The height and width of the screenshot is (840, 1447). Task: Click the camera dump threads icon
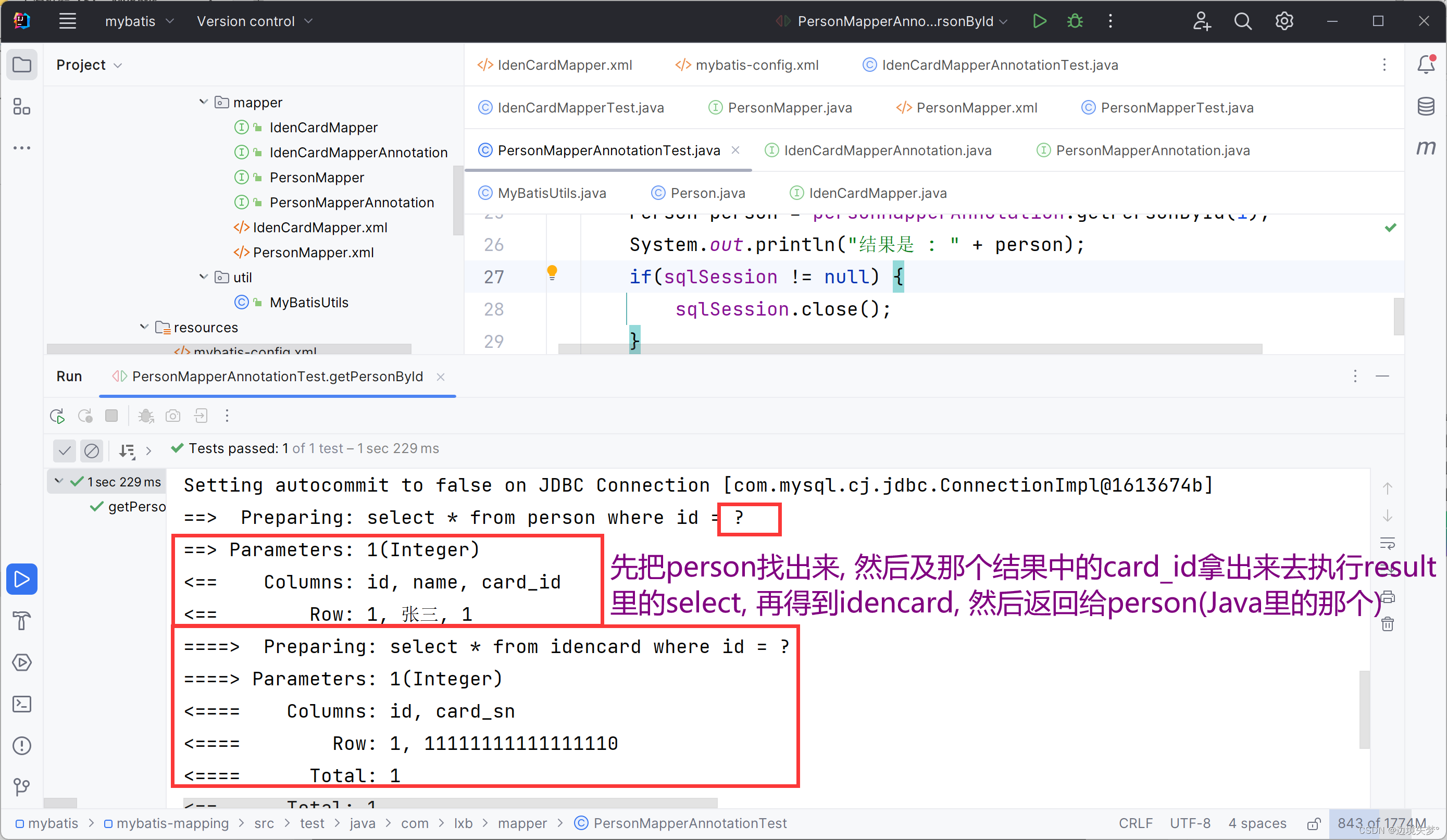(x=173, y=416)
